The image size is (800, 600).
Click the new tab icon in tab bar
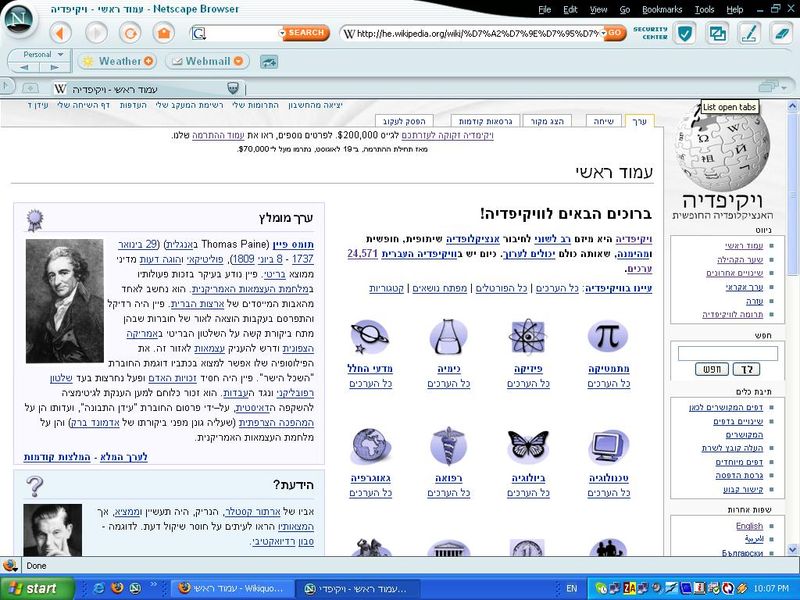pos(30,88)
